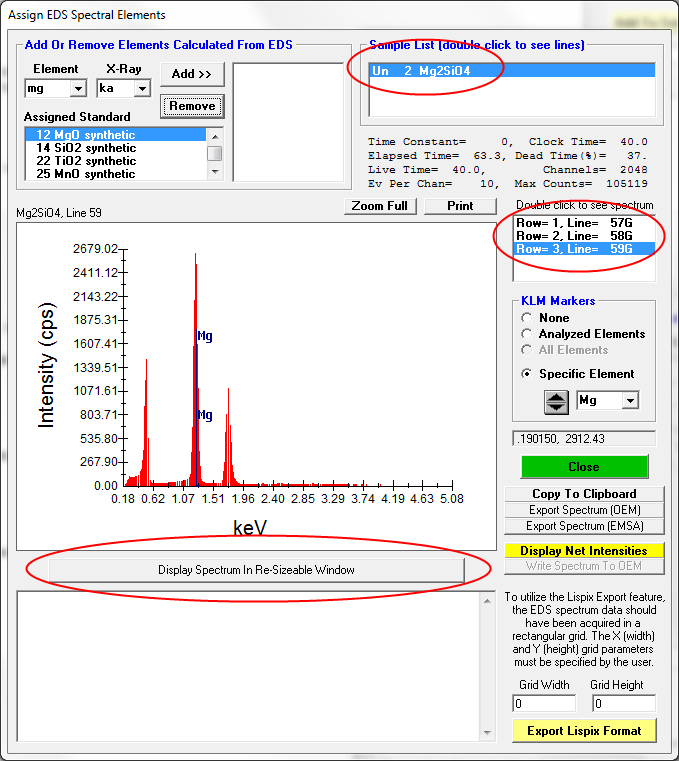Click the green Close button

[x=584, y=467]
